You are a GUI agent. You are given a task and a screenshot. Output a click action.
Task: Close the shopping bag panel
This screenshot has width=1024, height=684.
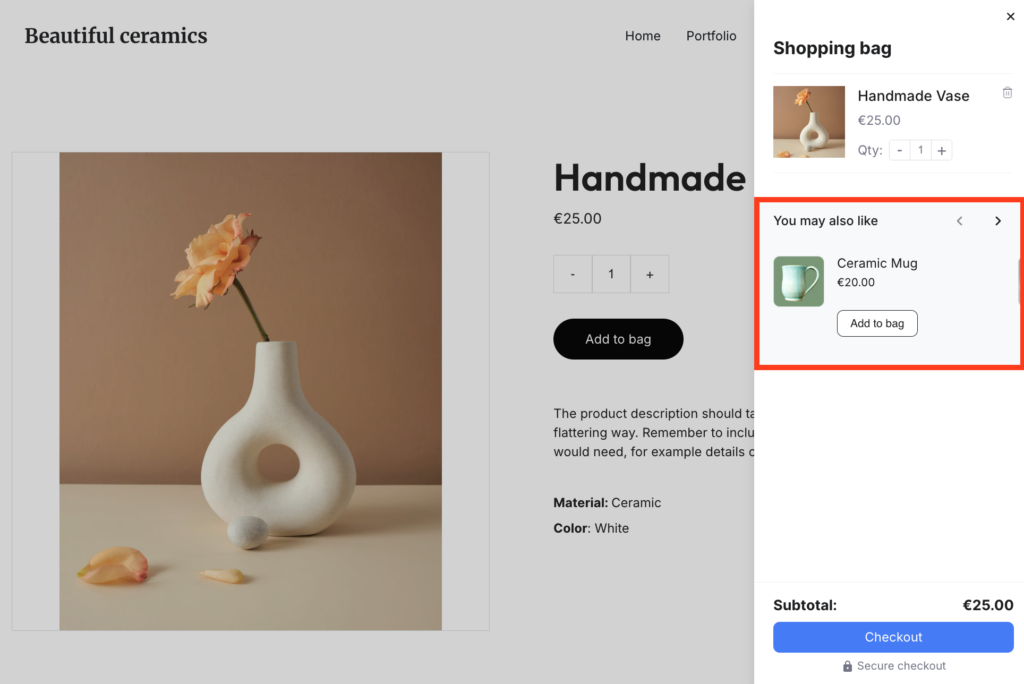[x=1009, y=16]
